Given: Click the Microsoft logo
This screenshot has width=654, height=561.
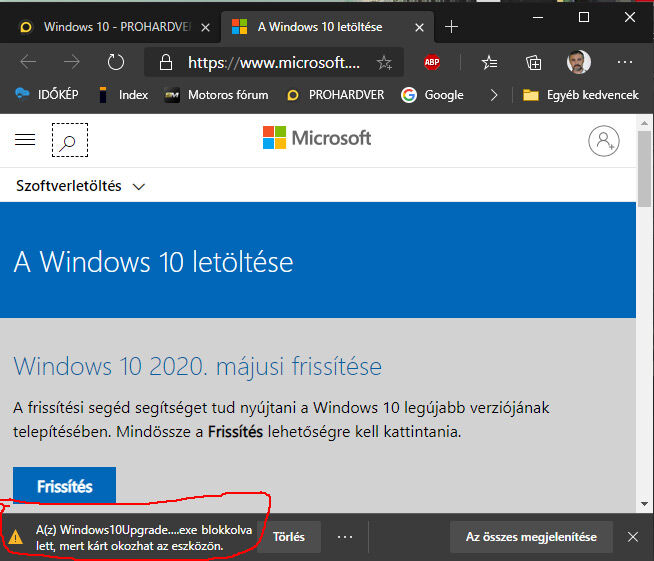Looking at the screenshot, I should pos(317,138).
